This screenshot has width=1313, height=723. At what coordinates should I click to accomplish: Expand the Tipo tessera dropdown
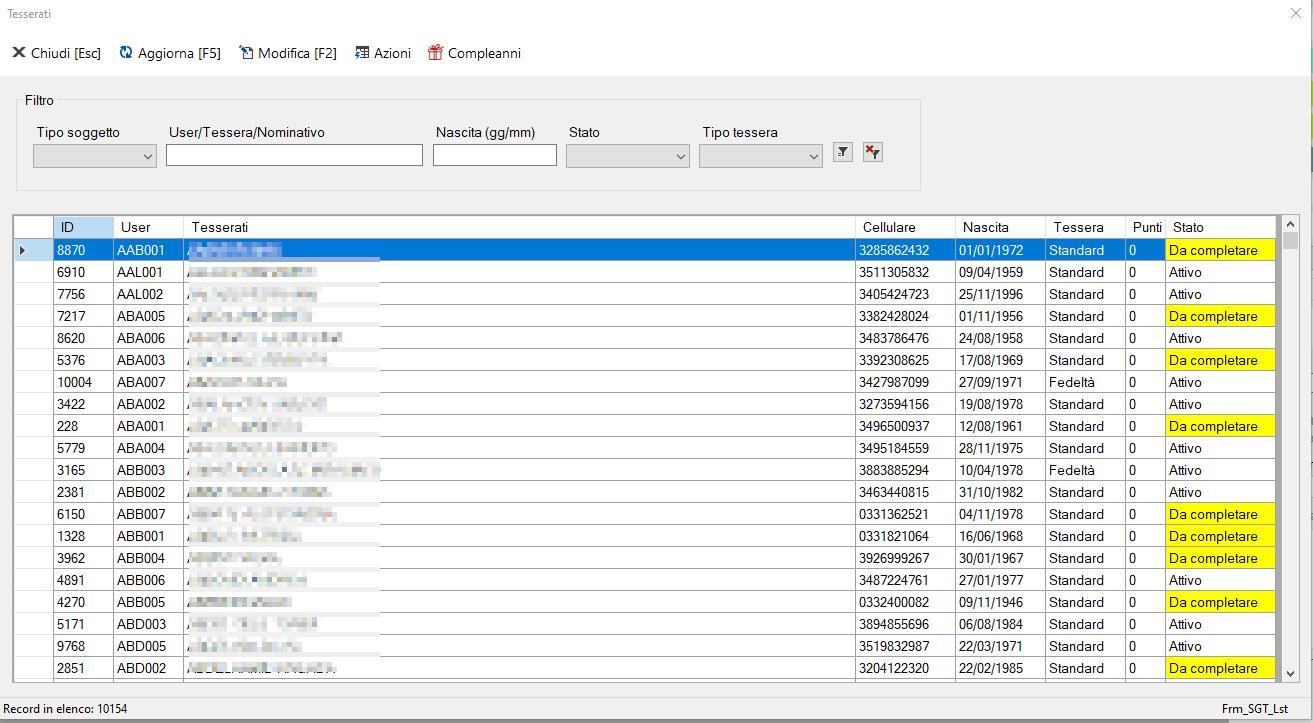tap(814, 156)
